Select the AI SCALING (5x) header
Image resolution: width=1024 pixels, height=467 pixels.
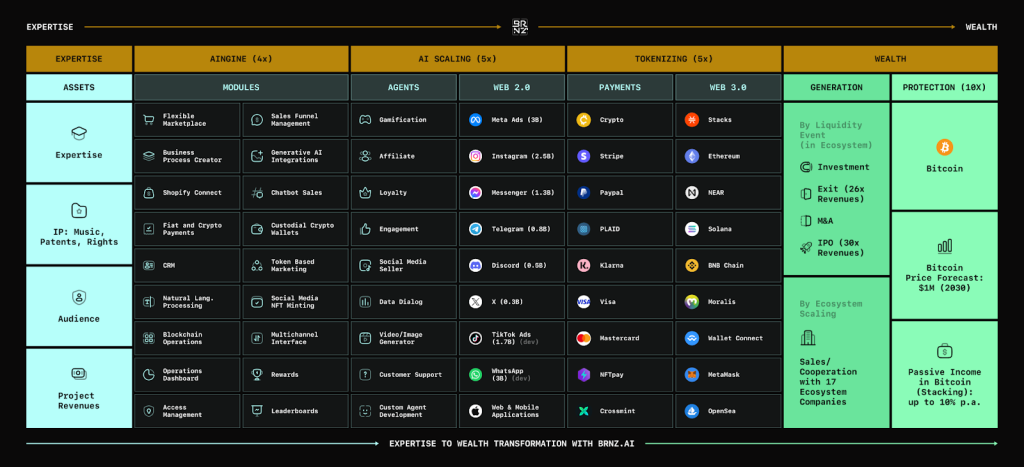tap(457, 59)
